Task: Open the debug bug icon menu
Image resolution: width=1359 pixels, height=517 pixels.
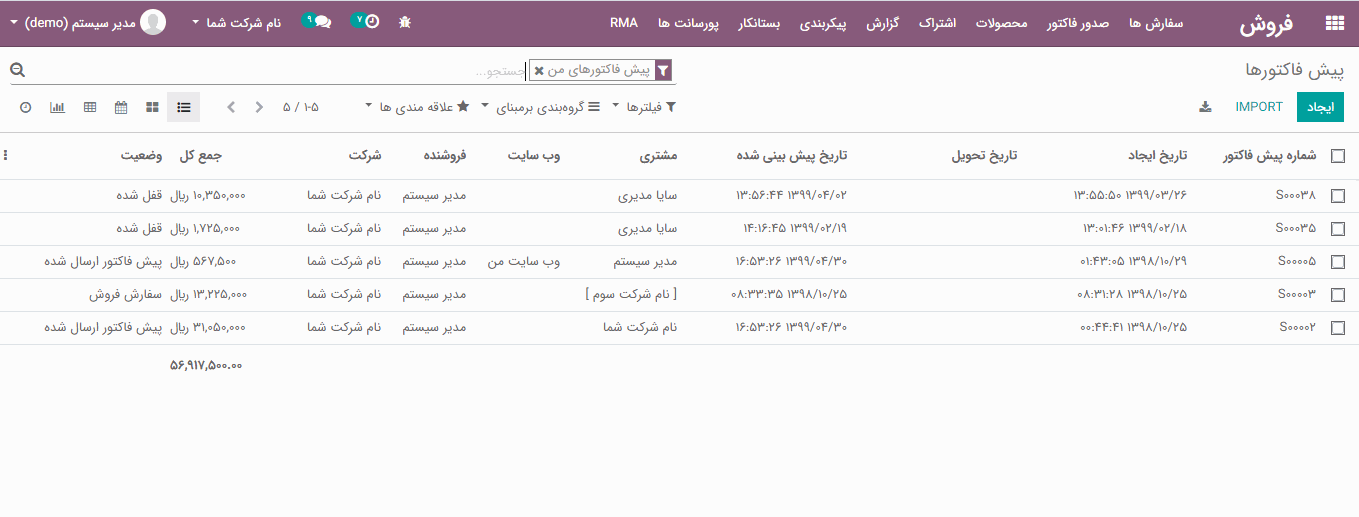Action: pyautogui.click(x=404, y=22)
